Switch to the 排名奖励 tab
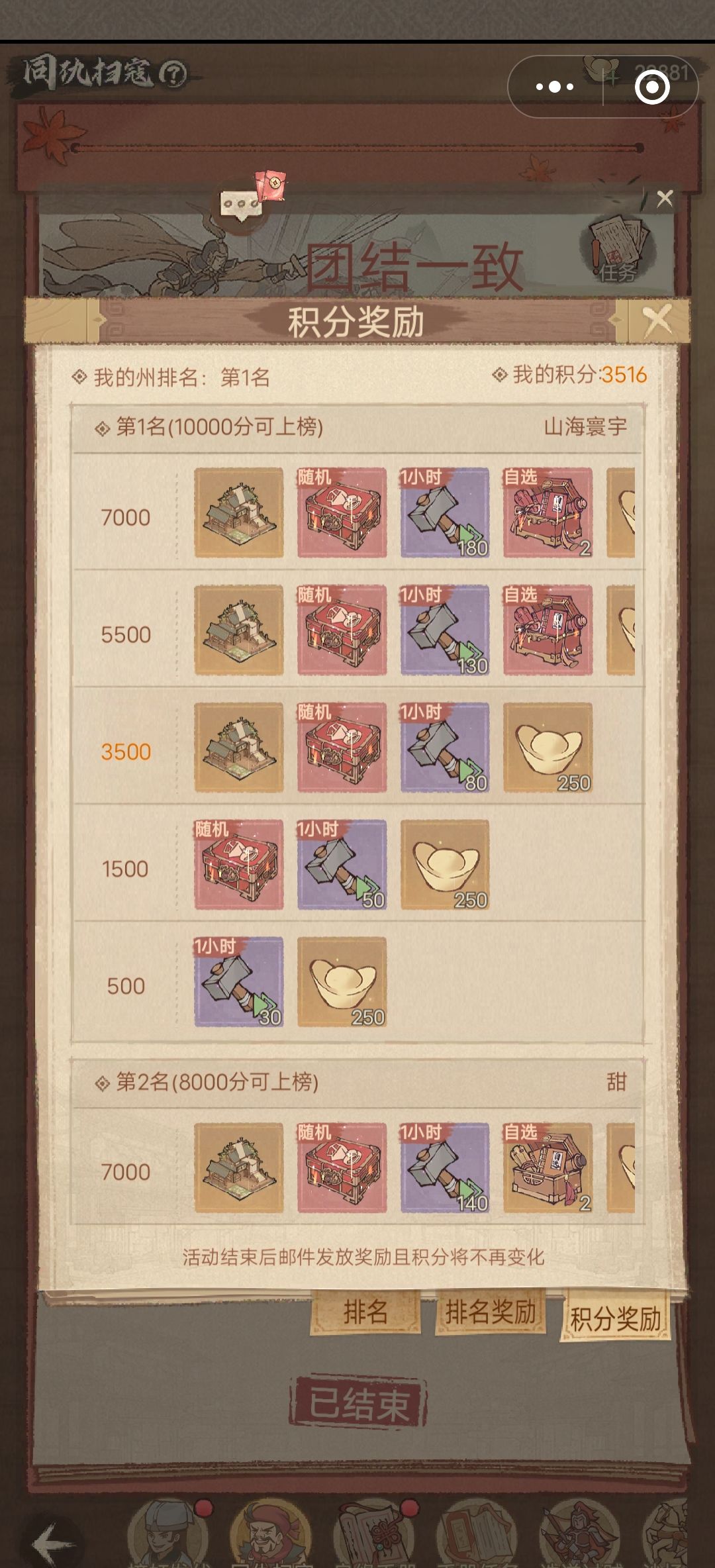Image resolution: width=715 pixels, height=1568 pixels. pos(490,1310)
